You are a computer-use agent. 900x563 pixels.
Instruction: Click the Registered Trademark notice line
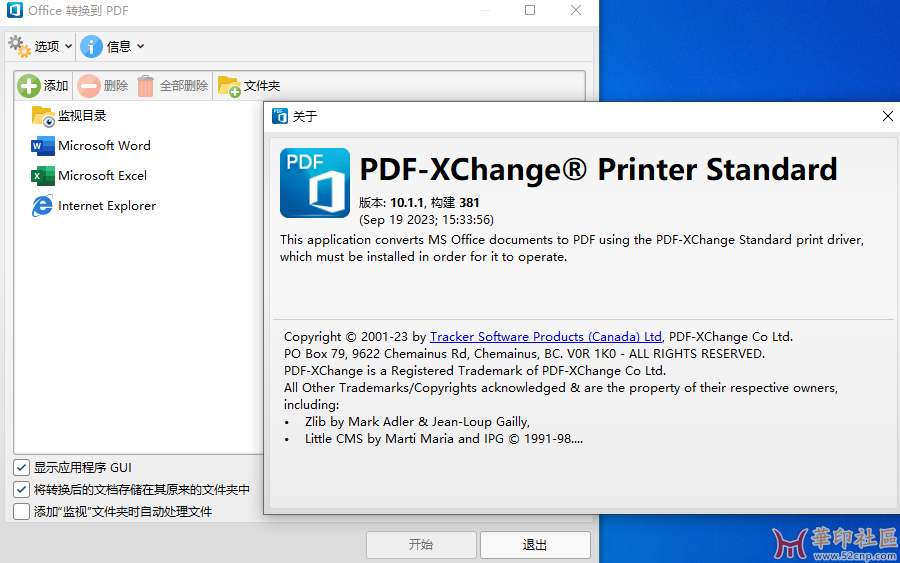pyautogui.click(x=475, y=371)
